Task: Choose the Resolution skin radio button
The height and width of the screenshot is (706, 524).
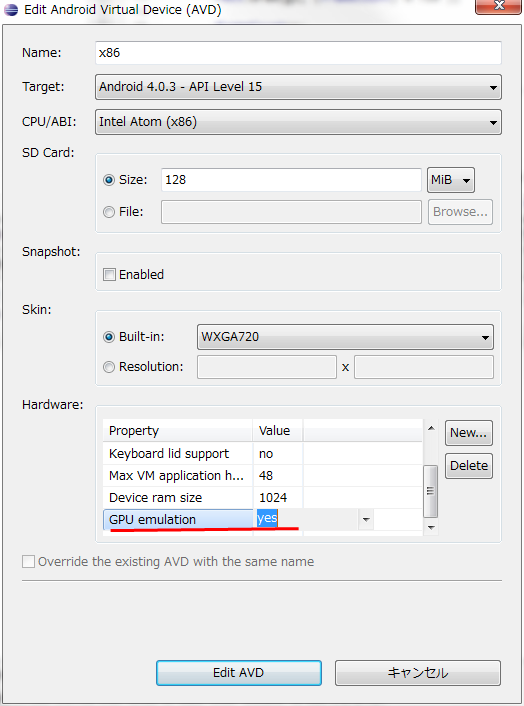Action: point(109,367)
